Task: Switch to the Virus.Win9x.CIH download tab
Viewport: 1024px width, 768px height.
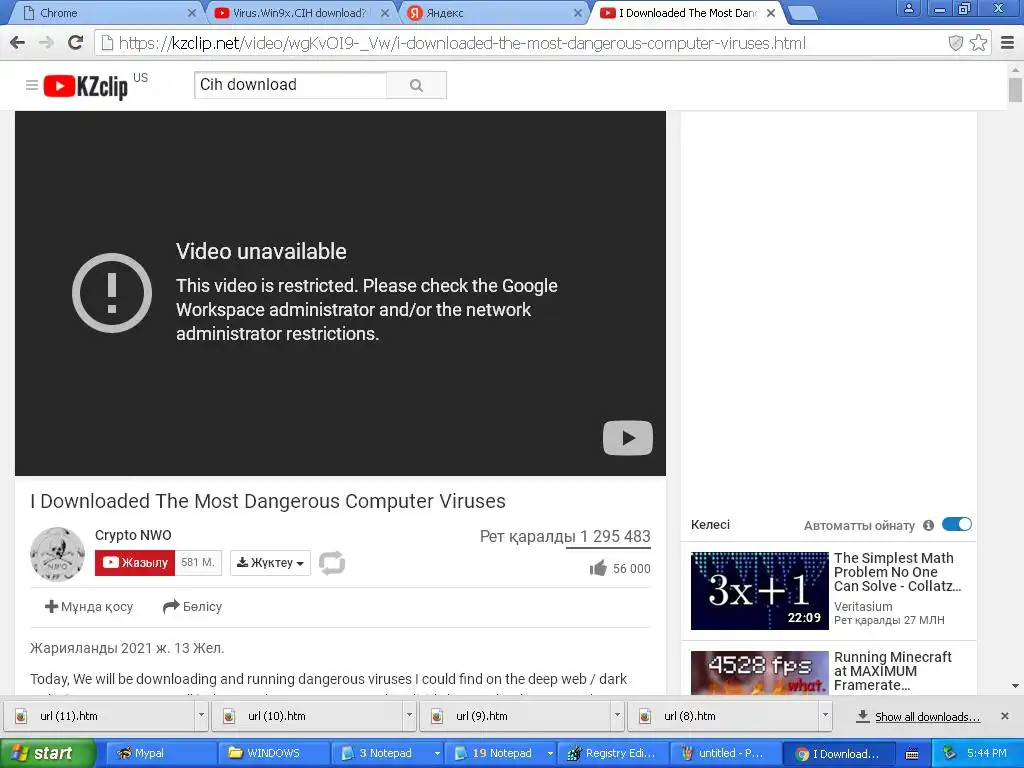Action: click(300, 12)
